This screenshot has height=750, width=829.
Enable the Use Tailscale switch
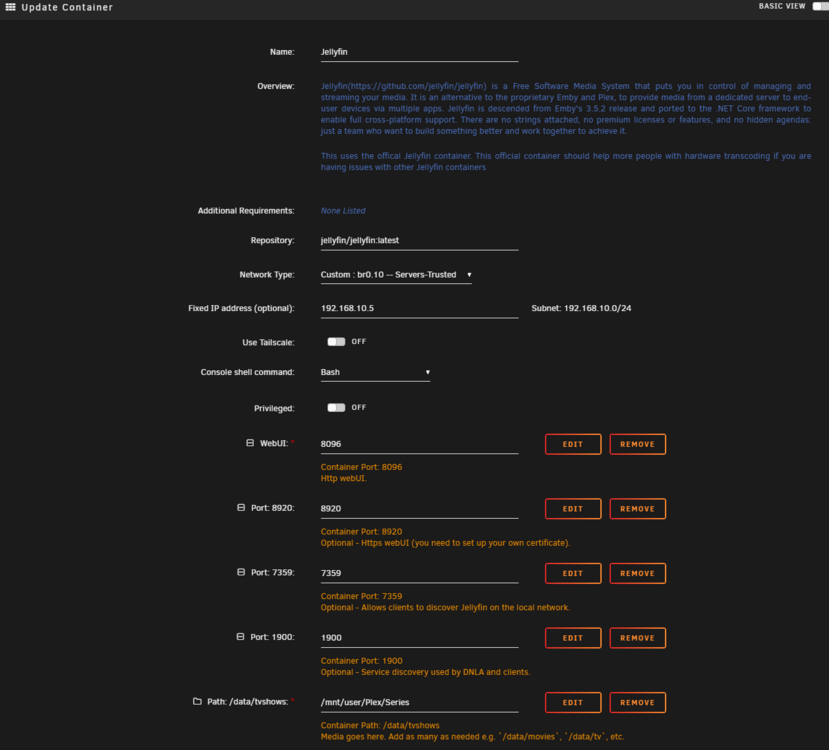pos(336,341)
